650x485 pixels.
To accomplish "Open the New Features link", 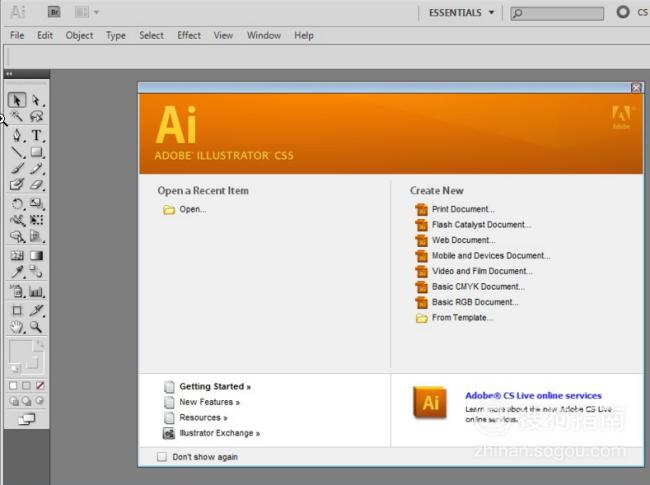I will 202,402.
